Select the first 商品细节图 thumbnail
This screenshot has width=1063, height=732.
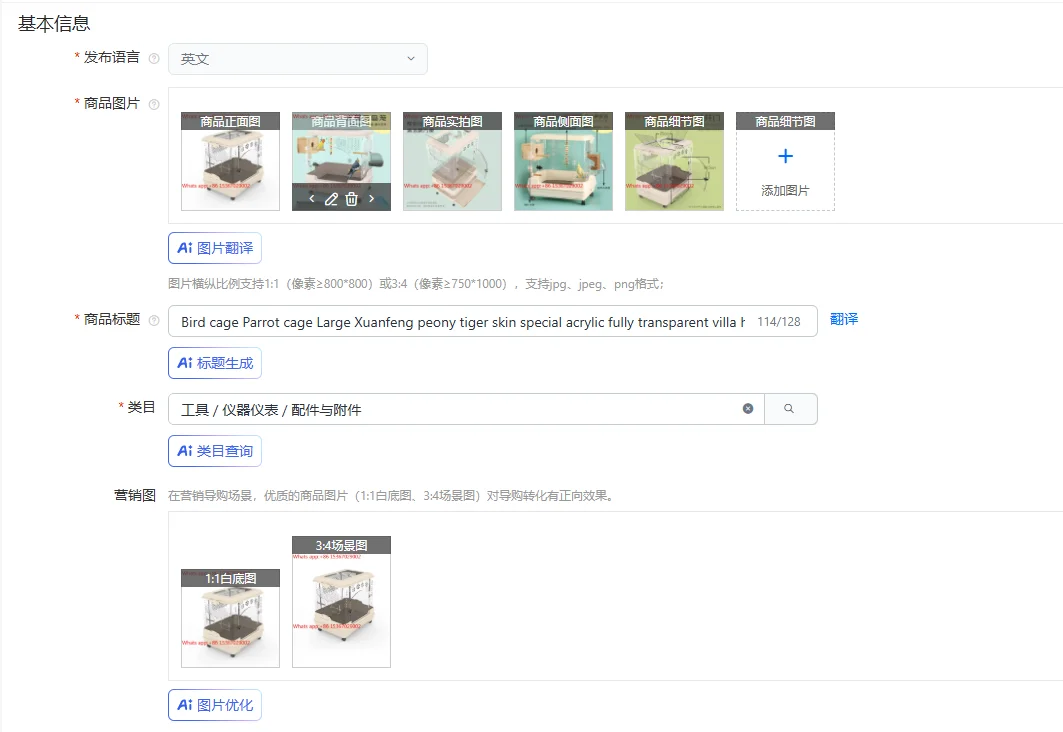pyautogui.click(x=675, y=161)
